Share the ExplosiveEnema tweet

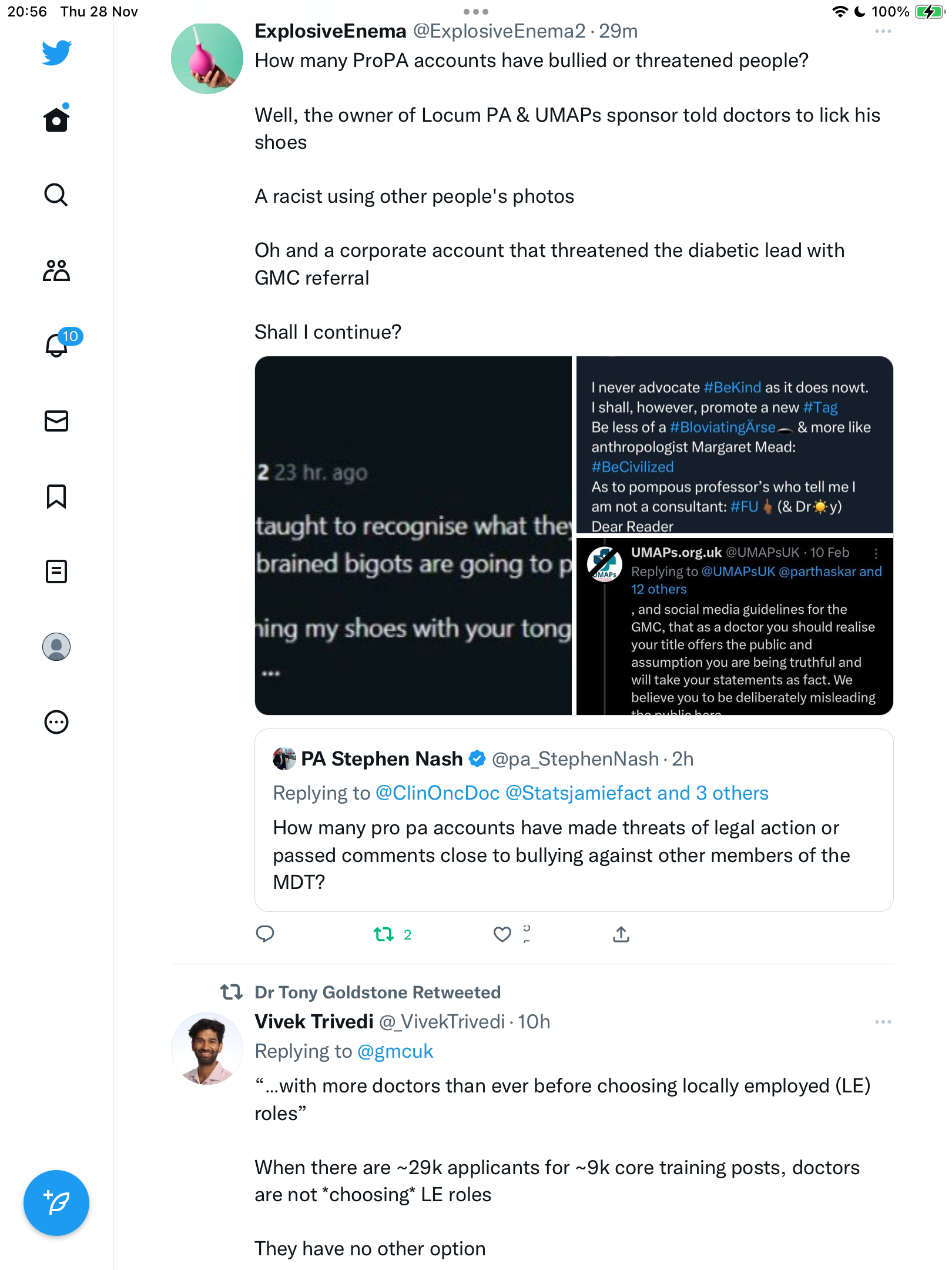click(621, 934)
